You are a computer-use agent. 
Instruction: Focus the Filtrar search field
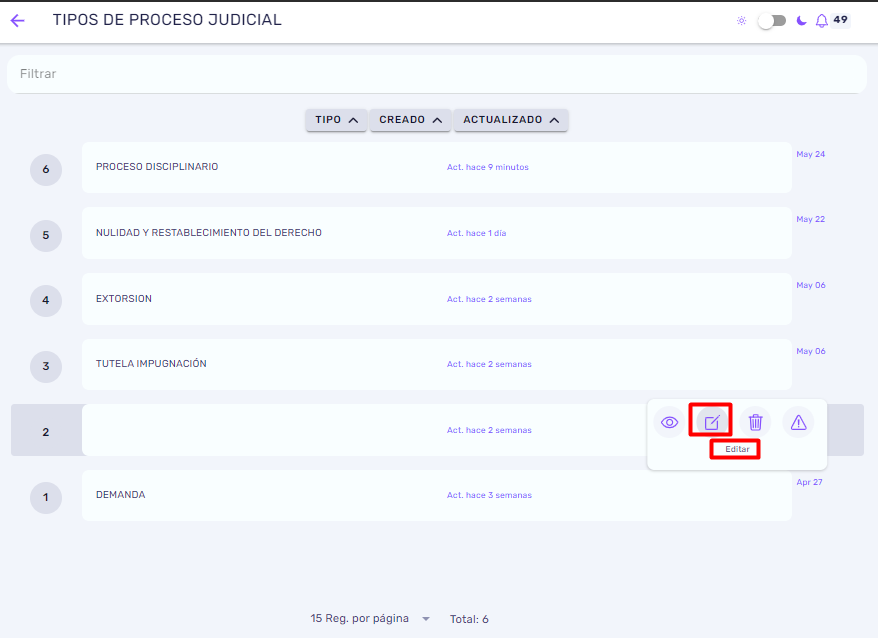point(437,74)
